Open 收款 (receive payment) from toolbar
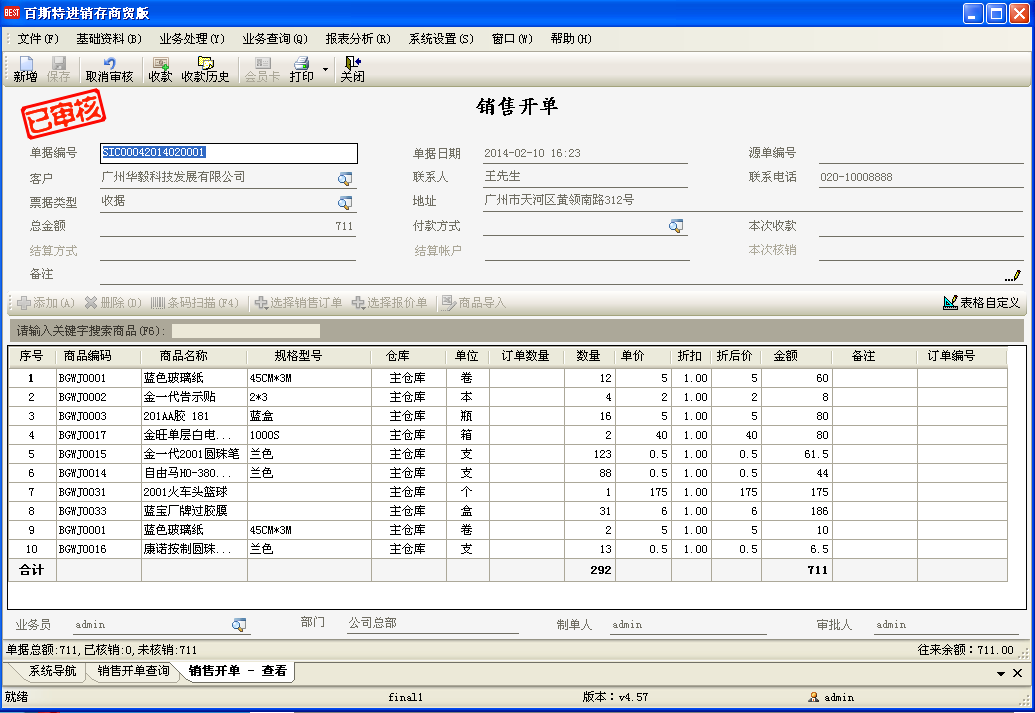The height and width of the screenshot is (713, 1035). coord(160,69)
